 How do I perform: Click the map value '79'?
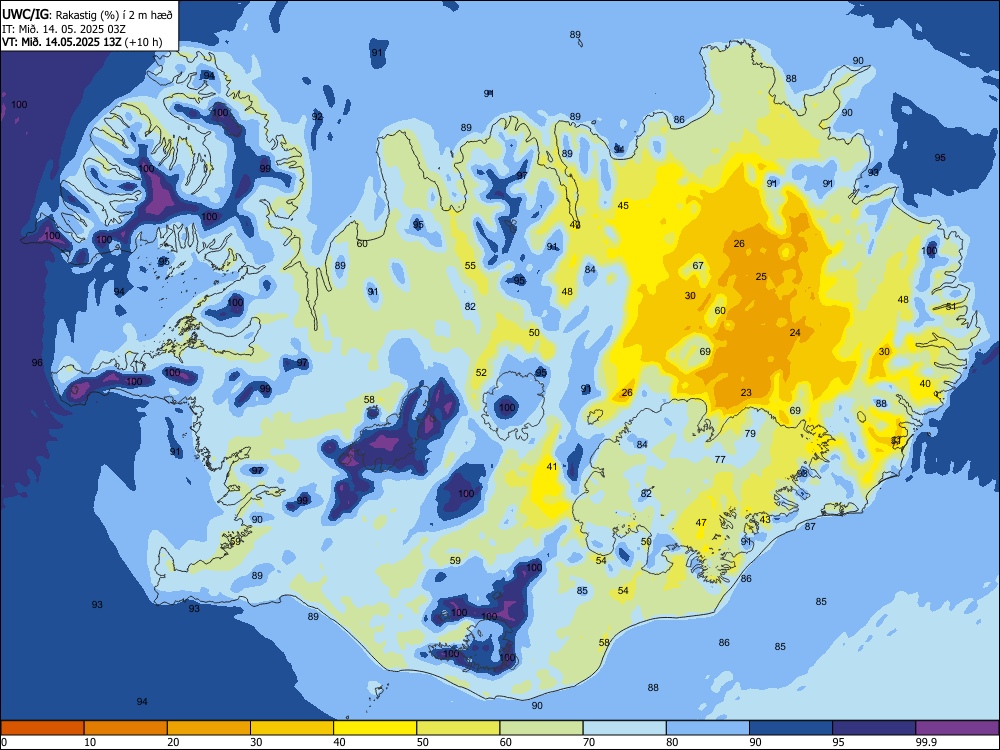point(750,433)
